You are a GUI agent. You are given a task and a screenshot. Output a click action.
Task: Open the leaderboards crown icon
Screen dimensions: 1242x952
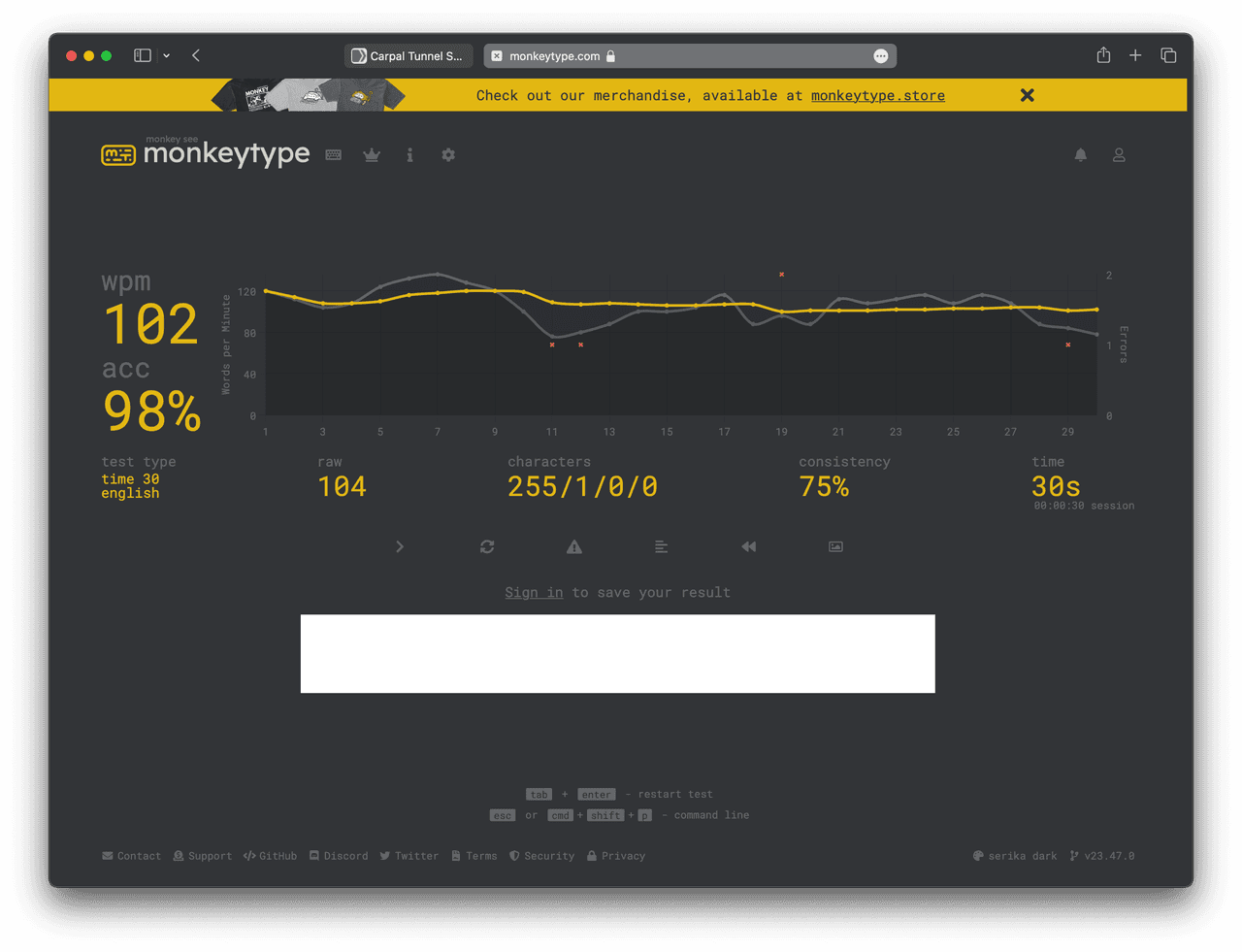pos(372,155)
